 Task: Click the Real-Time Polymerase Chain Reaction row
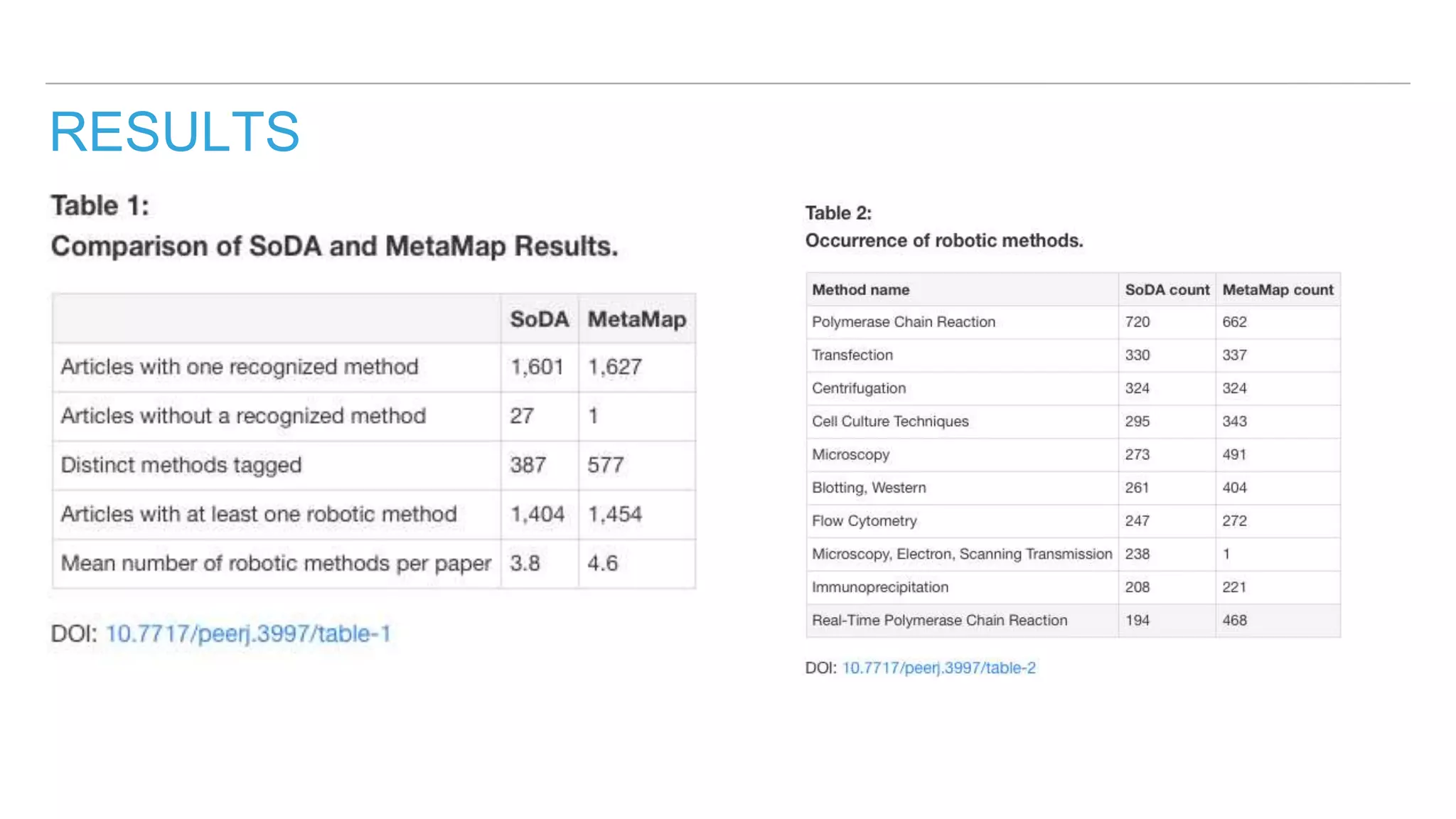[939, 620]
